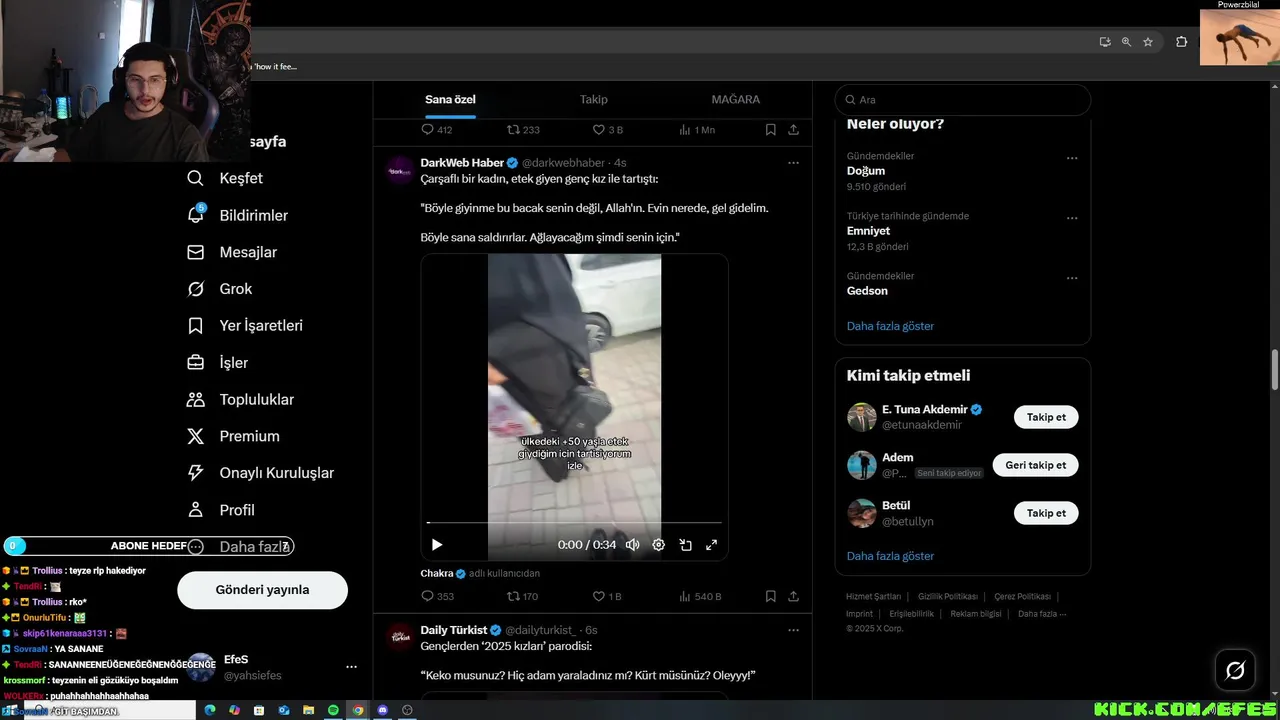1280x720 pixels.
Task: Show more follow suggestions link
Action: (x=890, y=556)
